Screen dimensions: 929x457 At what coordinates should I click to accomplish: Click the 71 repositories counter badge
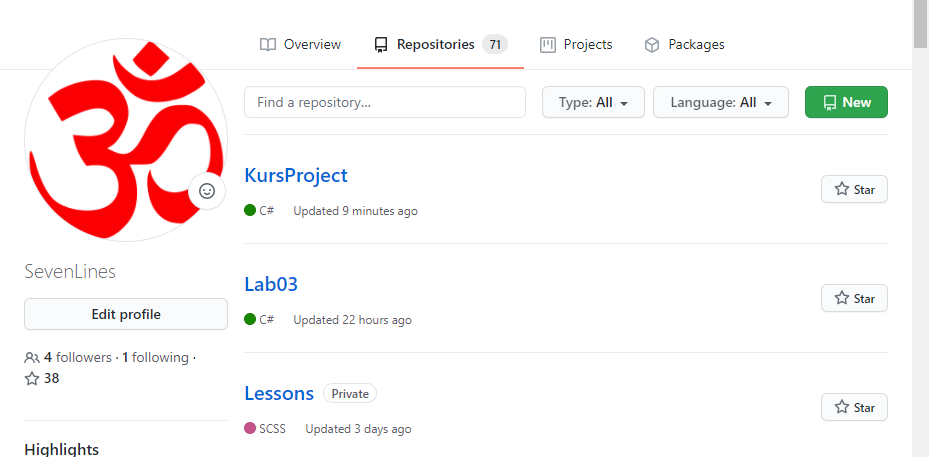[x=495, y=44]
